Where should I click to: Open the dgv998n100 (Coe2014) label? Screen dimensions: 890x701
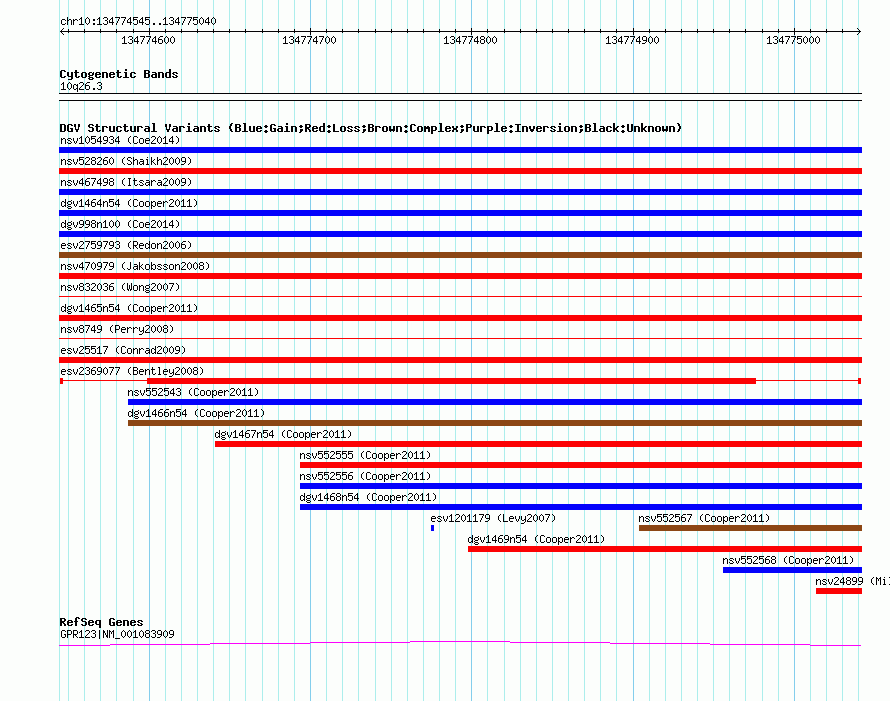click(x=120, y=224)
